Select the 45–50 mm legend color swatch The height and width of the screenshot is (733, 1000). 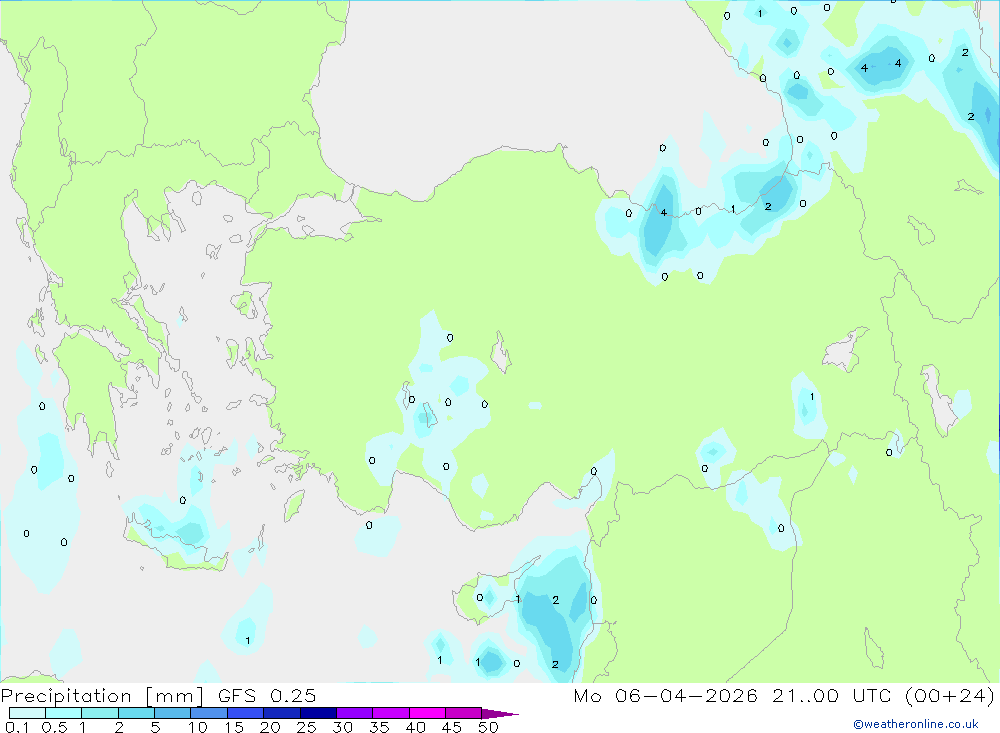(464, 713)
